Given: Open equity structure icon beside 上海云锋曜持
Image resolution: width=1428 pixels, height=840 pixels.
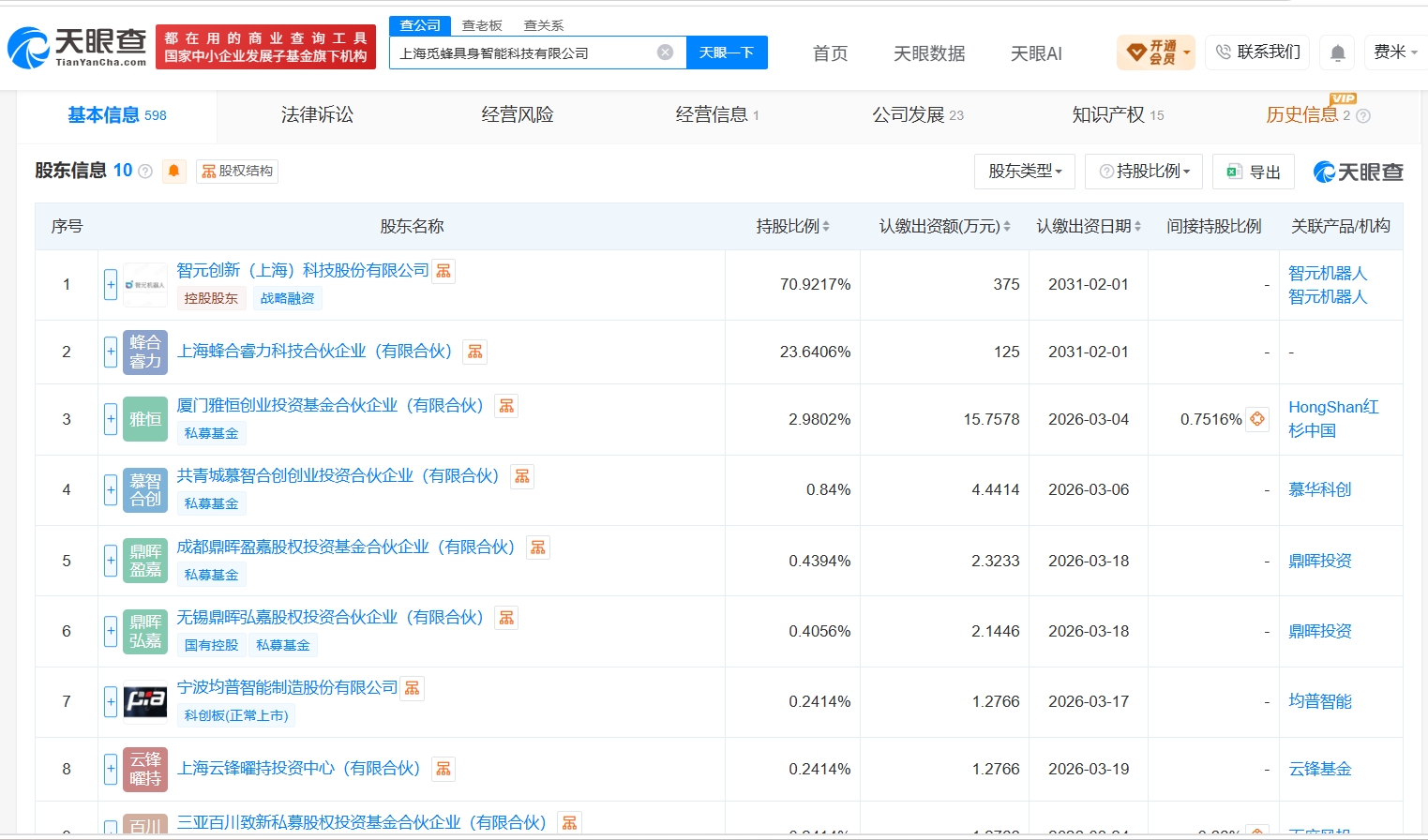Looking at the screenshot, I should [x=443, y=769].
